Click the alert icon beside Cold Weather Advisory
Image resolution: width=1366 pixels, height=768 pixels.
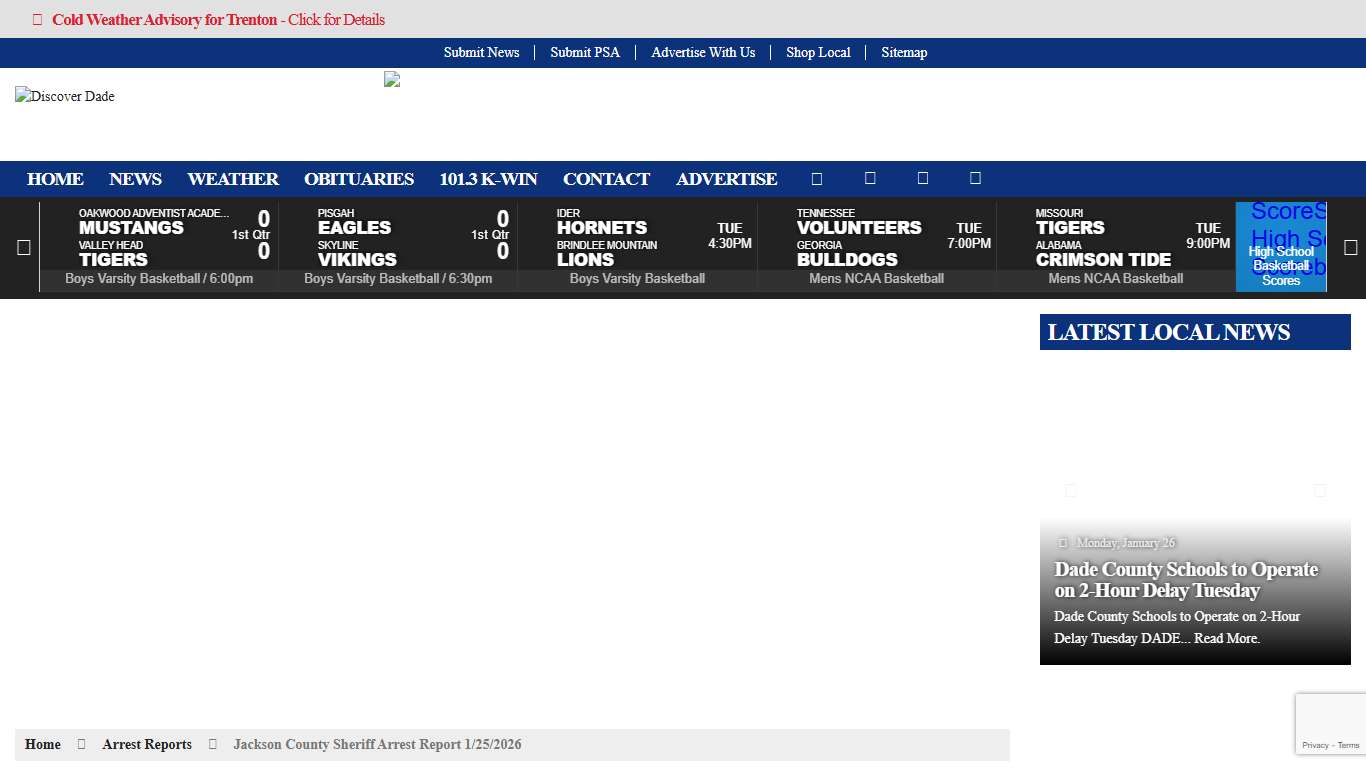pos(38,20)
